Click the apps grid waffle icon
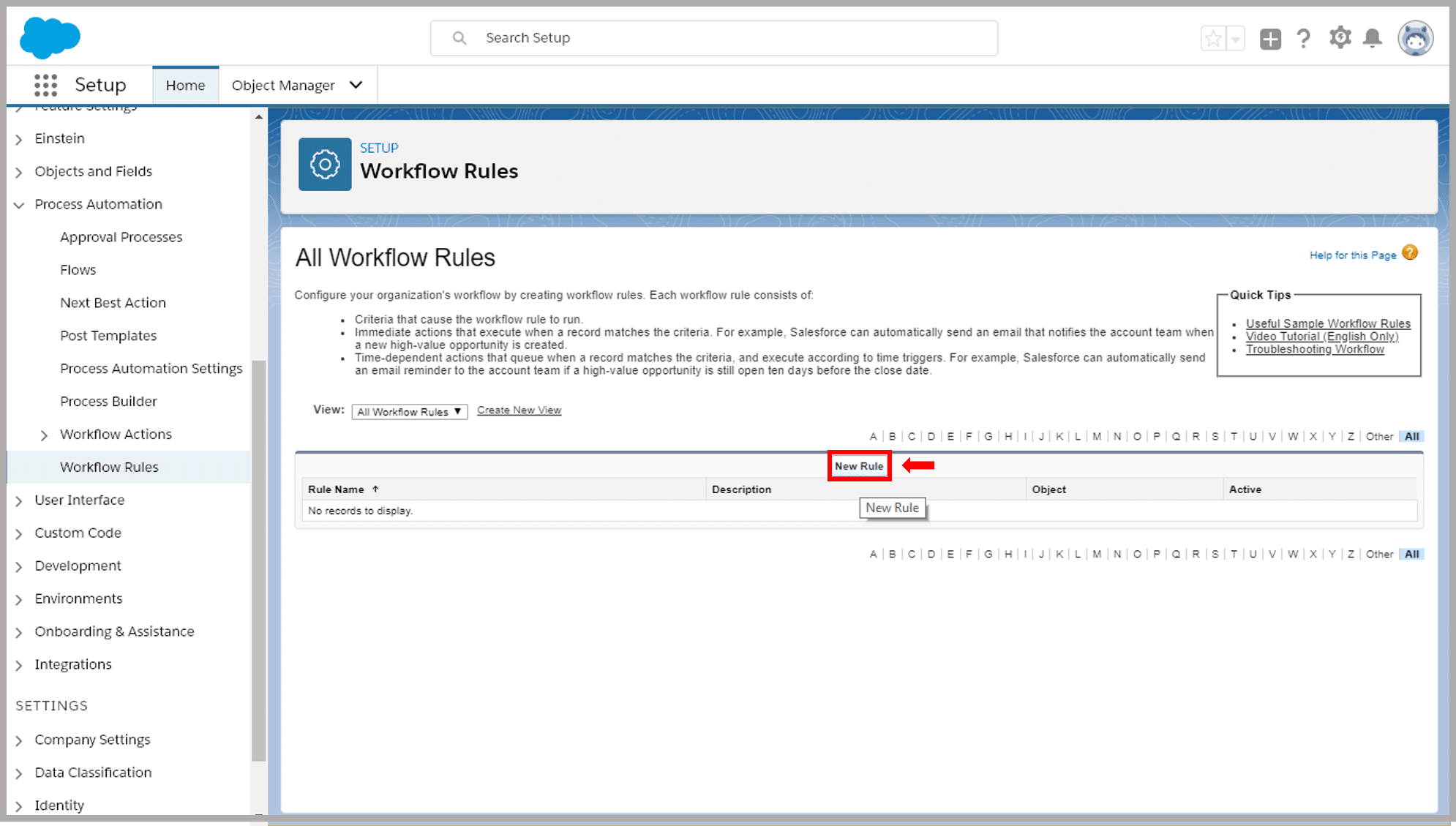This screenshot has height=826, width=1456. 44,85
